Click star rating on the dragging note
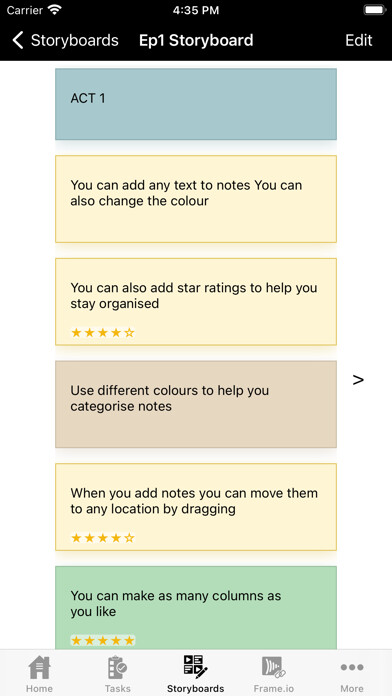 click(103, 538)
